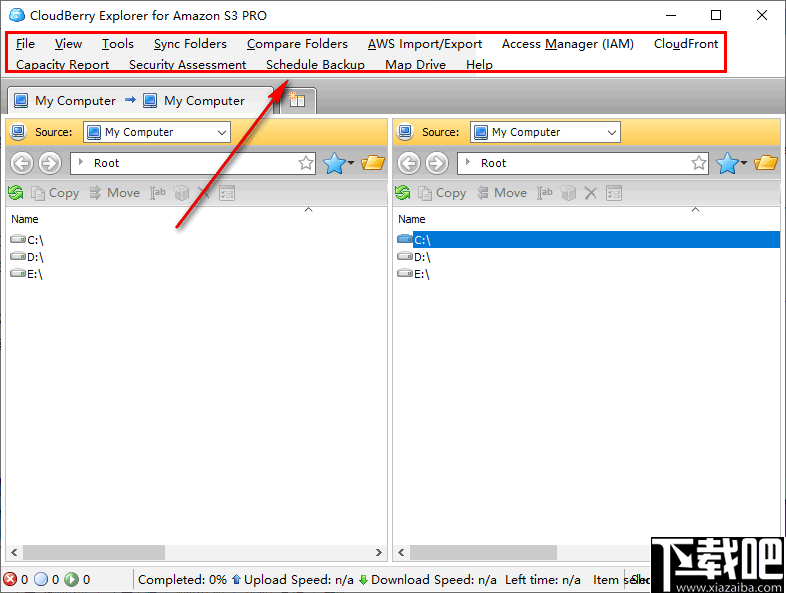786x593 pixels.
Task: Open the View menu
Action: [x=68, y=44]
